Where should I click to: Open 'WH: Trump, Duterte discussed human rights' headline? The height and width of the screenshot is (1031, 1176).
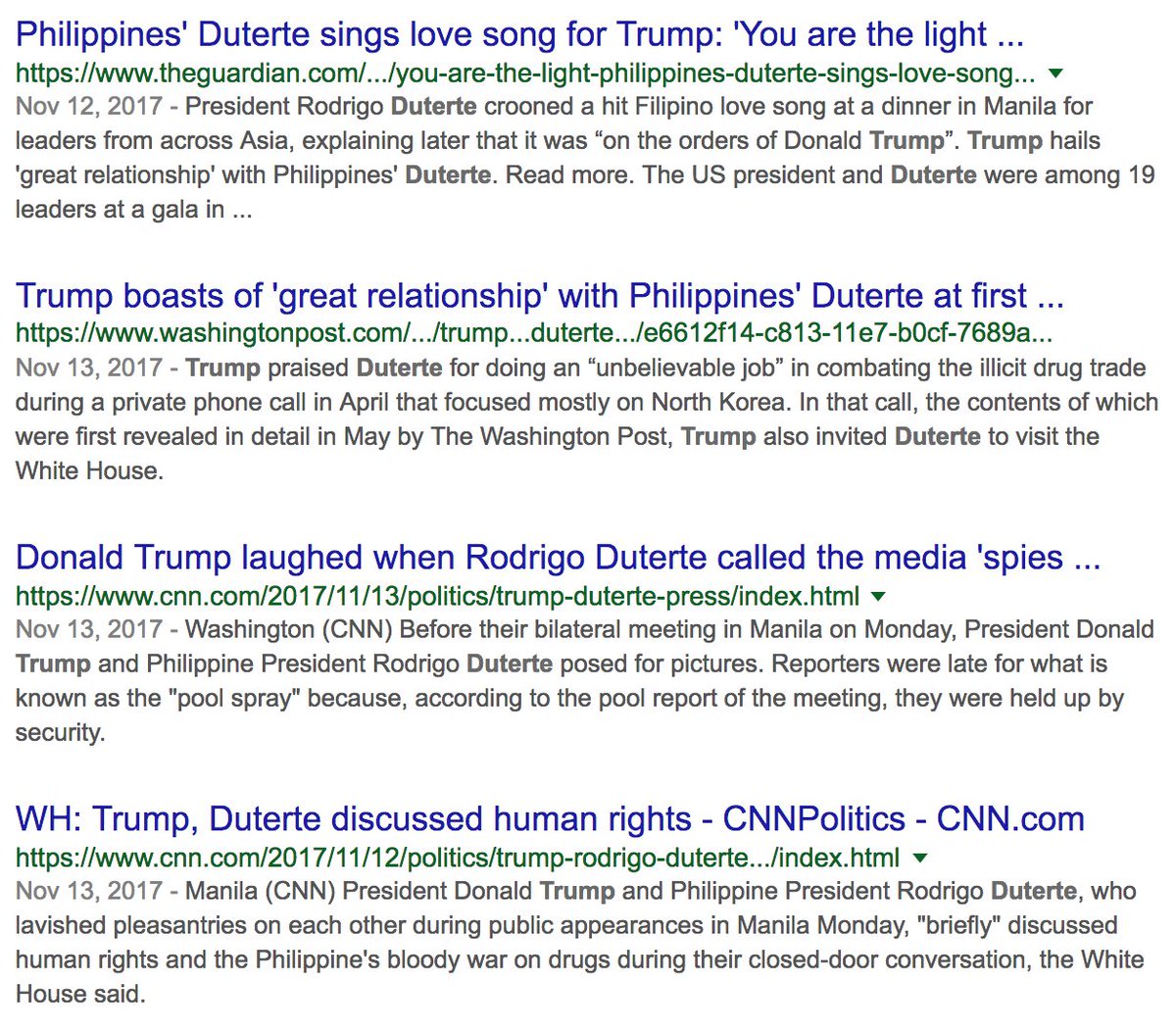pos(551,819)
